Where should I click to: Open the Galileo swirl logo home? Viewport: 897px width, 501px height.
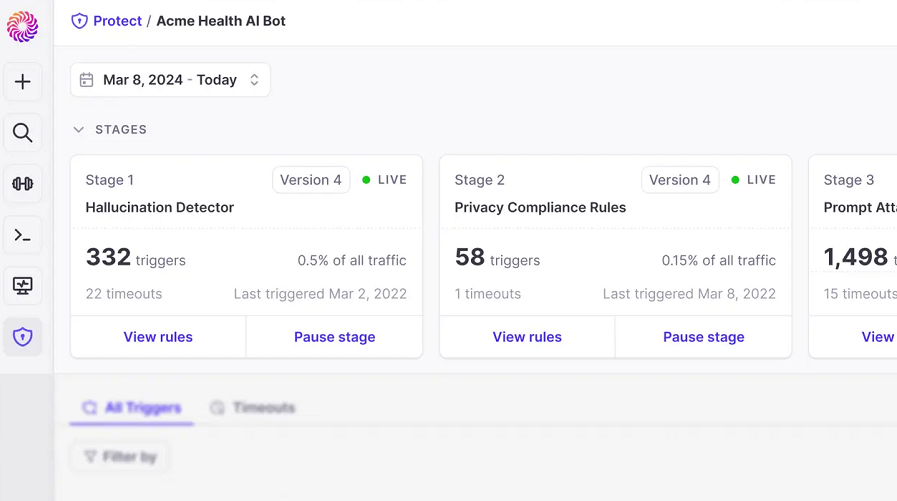click(x=22, y=26)
